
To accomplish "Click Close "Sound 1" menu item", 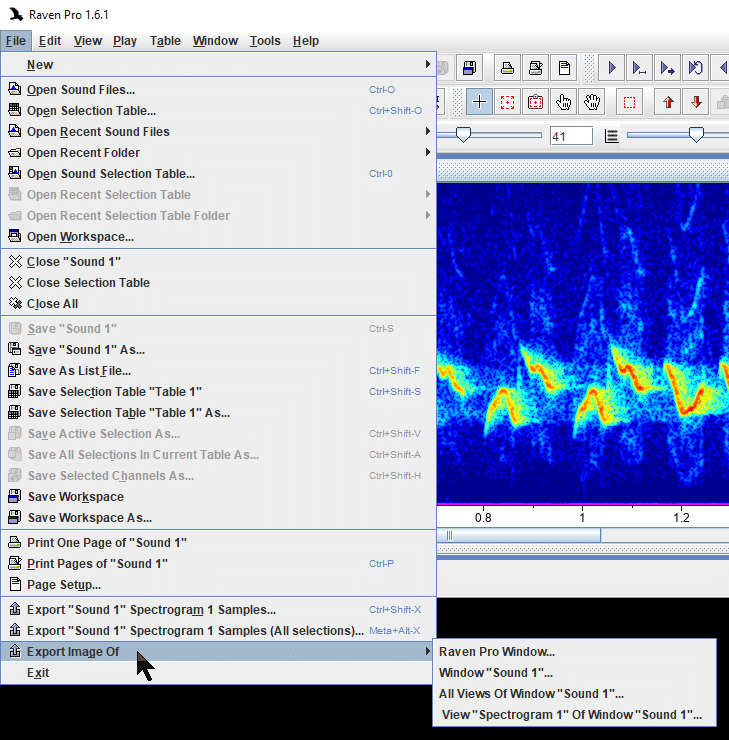I will click(x=218, y=261).
